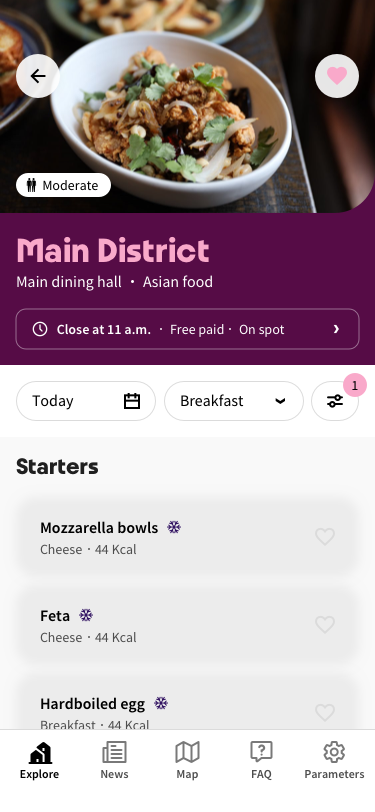Go to the Parameters tab
Viewport: 375px width, 812px height.
tap(334, 760)
